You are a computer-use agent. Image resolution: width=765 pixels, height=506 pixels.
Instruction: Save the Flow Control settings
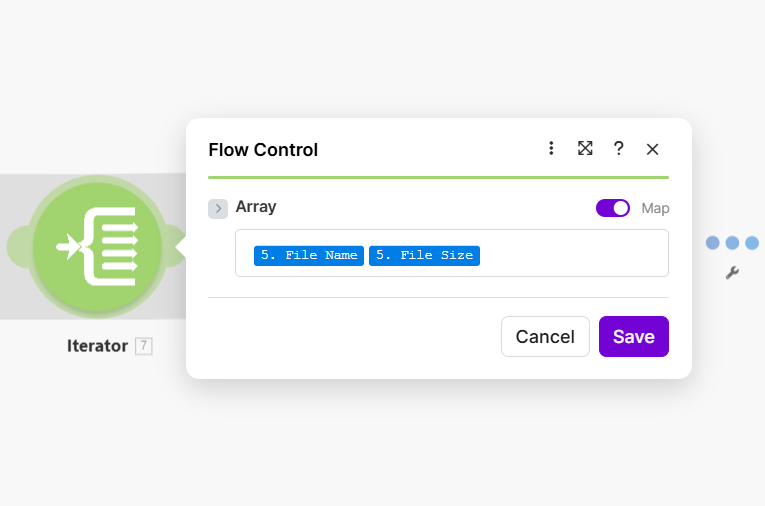633,337
